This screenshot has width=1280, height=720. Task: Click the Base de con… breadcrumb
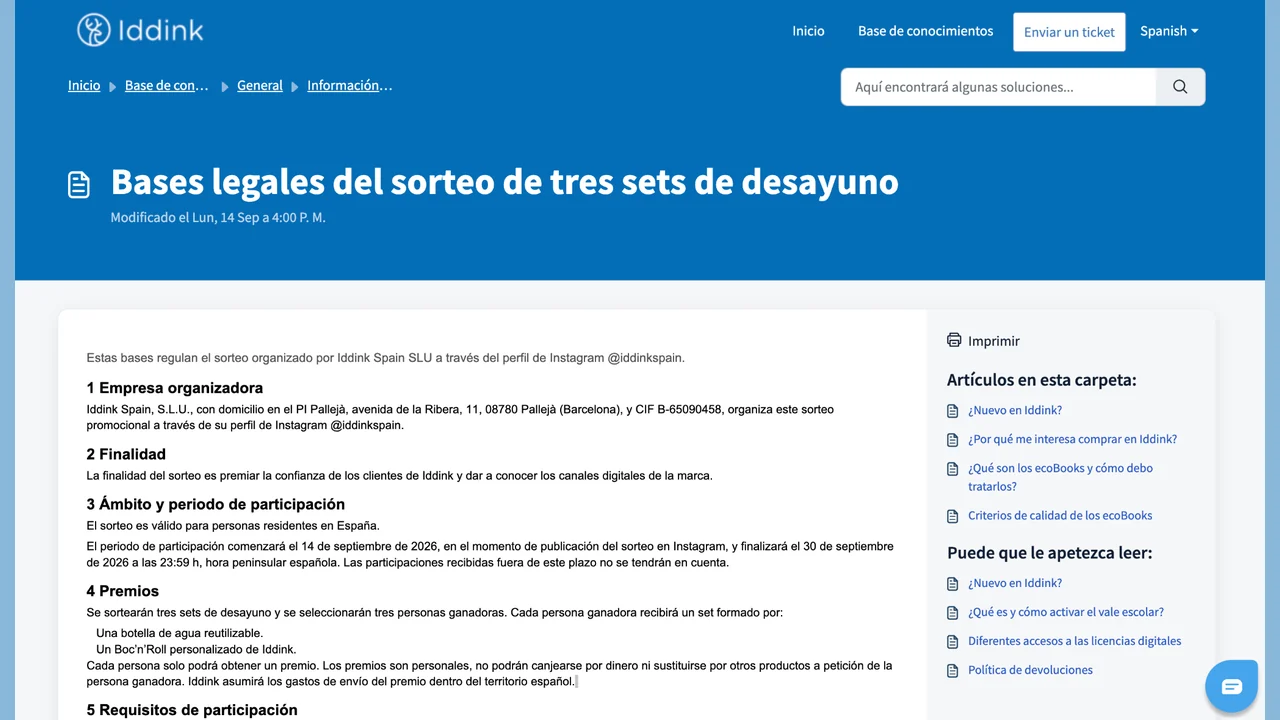[x=167, y=86]
